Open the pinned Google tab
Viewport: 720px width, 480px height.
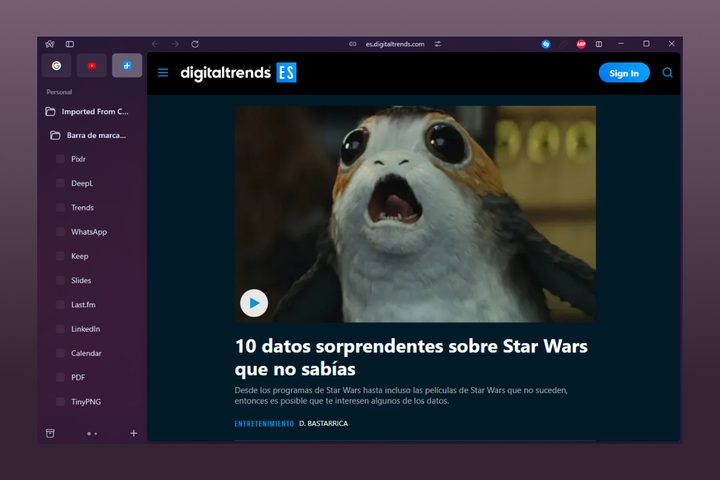(x=56, y=66)
